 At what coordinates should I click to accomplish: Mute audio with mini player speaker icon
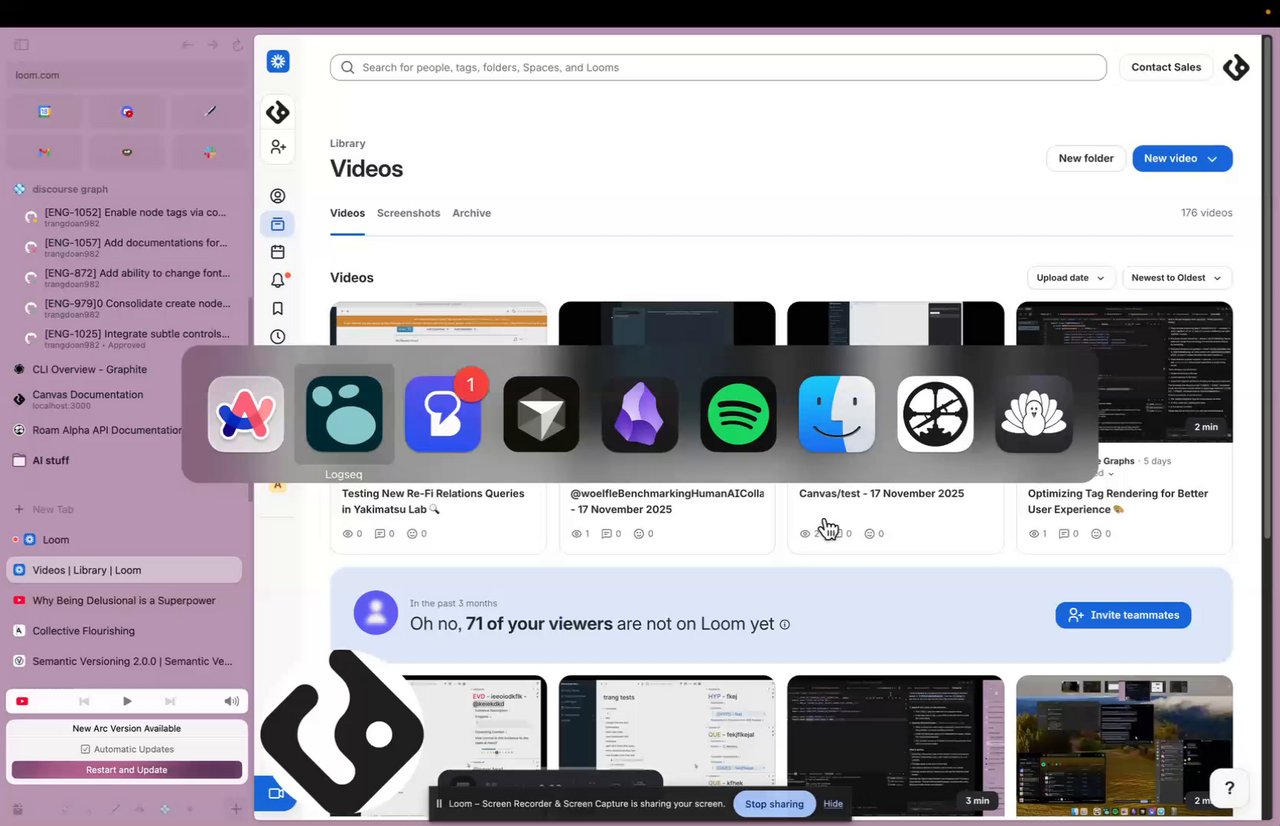231,702
